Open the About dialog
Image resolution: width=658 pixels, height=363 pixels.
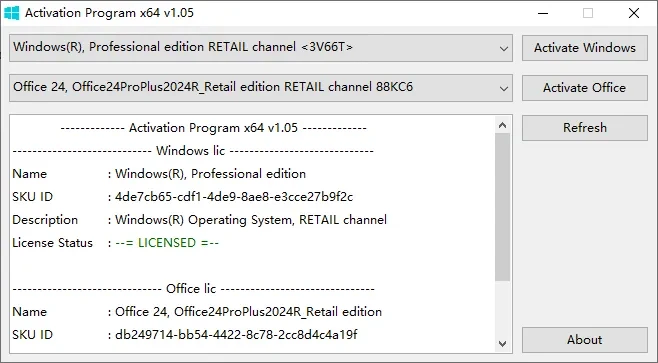(585, 339)
